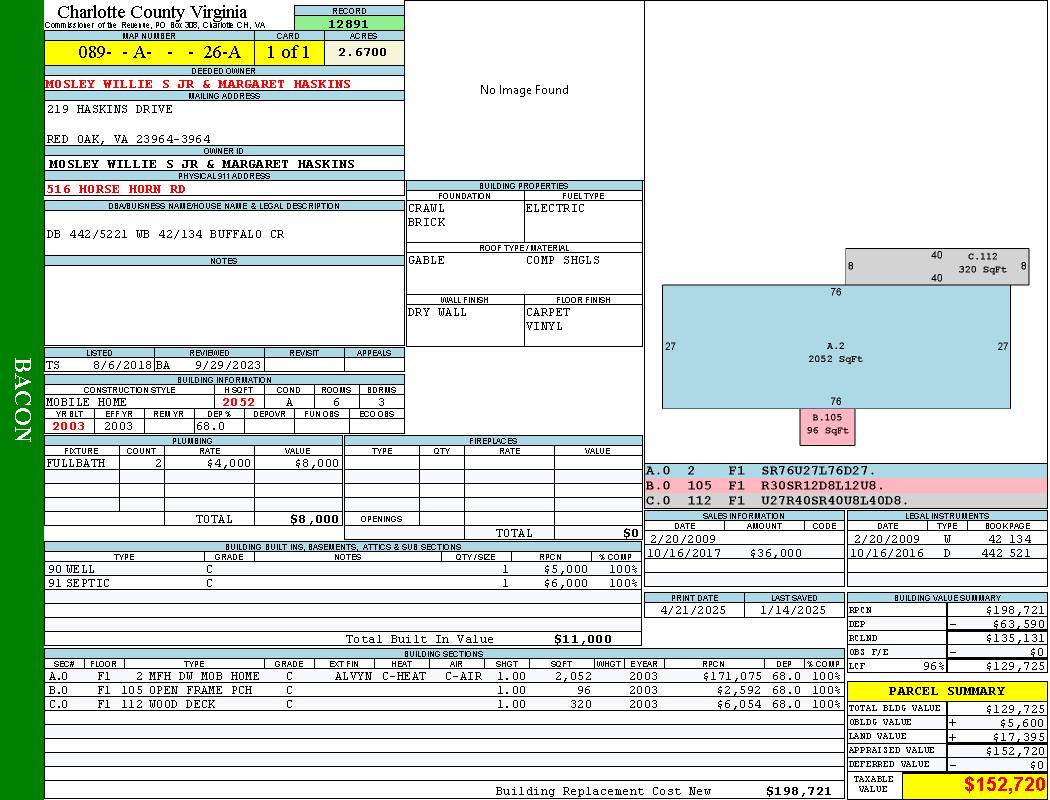The width and height of the screenshot is (1050, 800).
Task: Select gray sketch vector row C.0 112
Action: [846, 500]
